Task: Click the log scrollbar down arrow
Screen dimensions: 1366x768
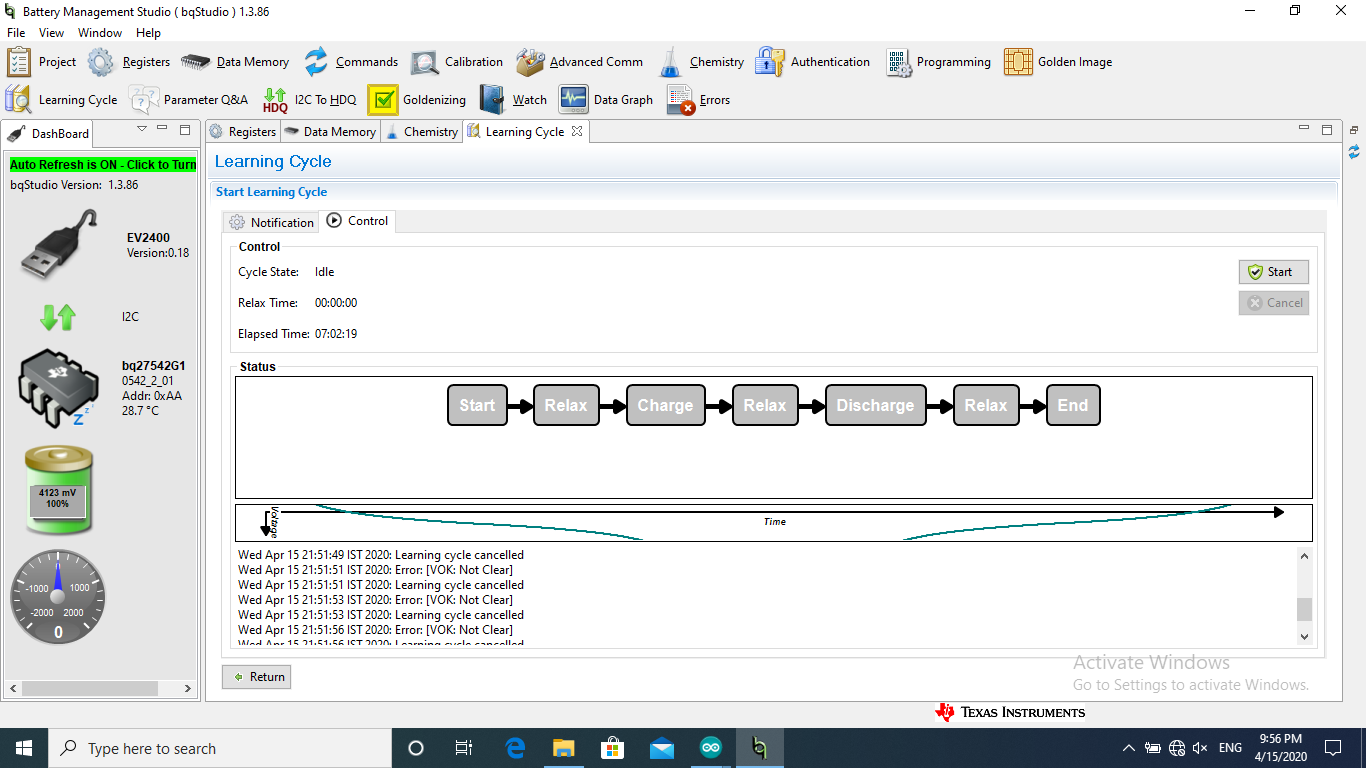Action: 1304,637
